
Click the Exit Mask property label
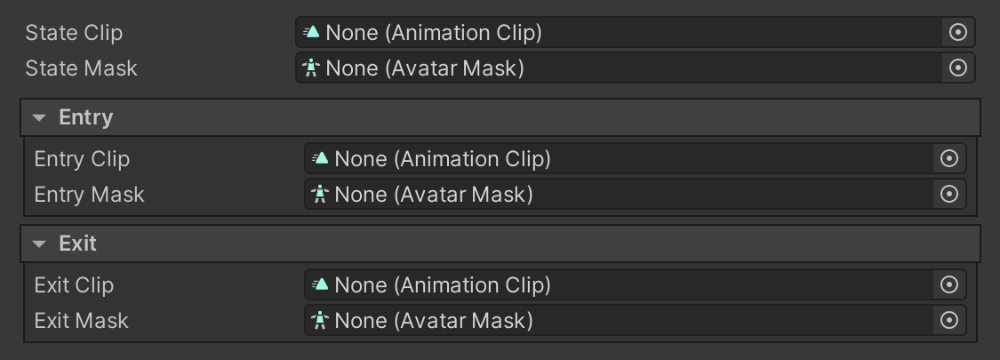coord(81,320)
